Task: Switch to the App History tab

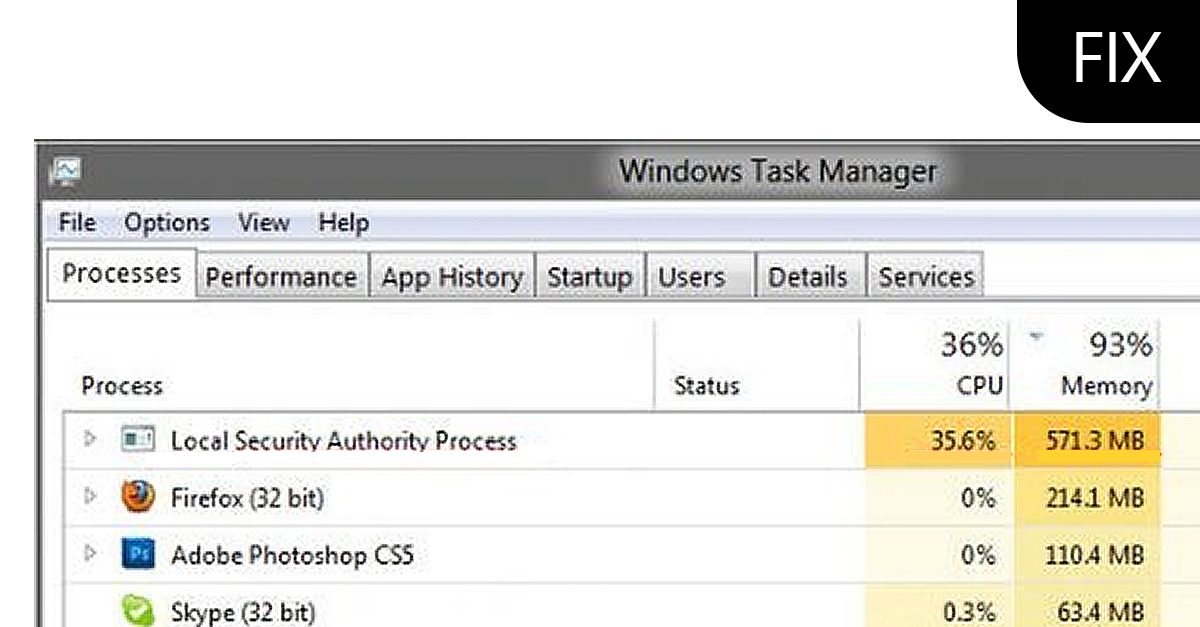Action: [452, 277]
